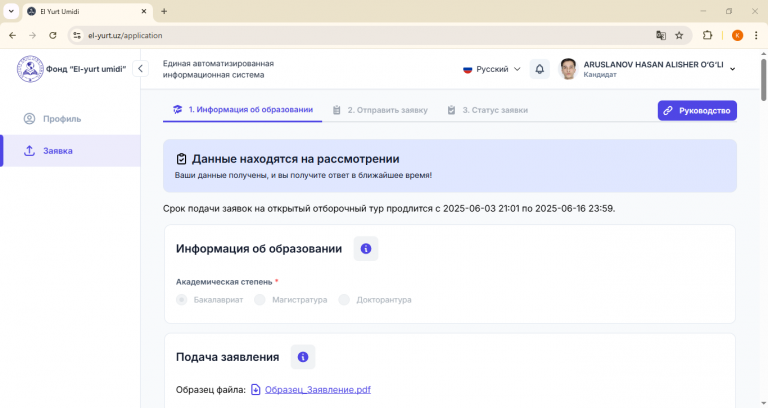Click the Кандидат role label

600,75
